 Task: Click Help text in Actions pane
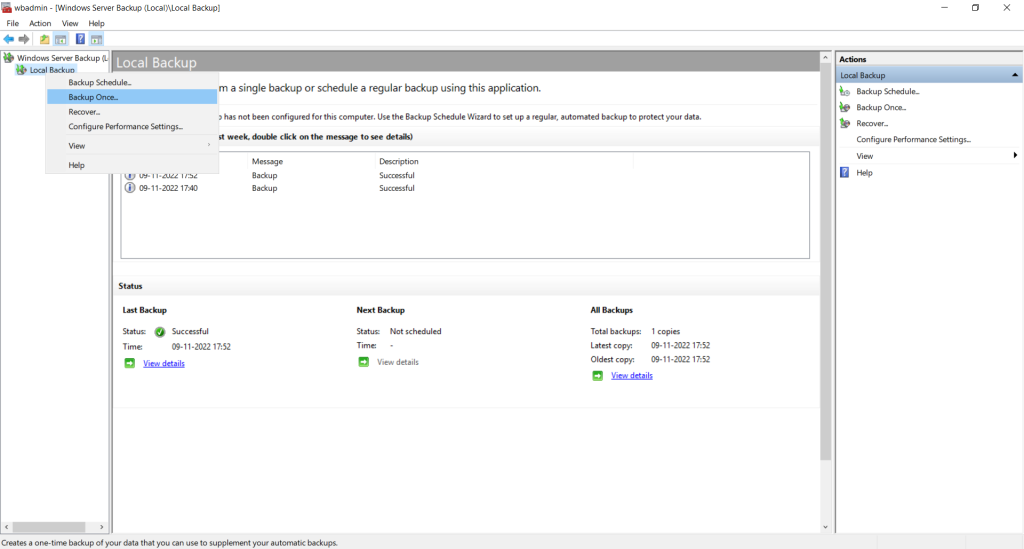click(864, 172)
